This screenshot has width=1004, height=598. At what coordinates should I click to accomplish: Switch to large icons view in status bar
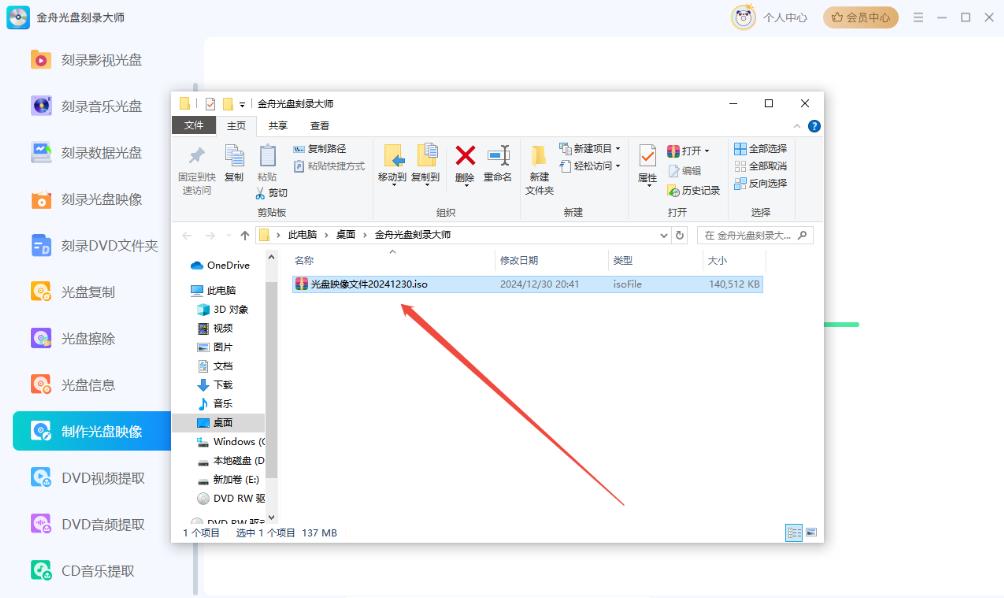click(811, 533)
